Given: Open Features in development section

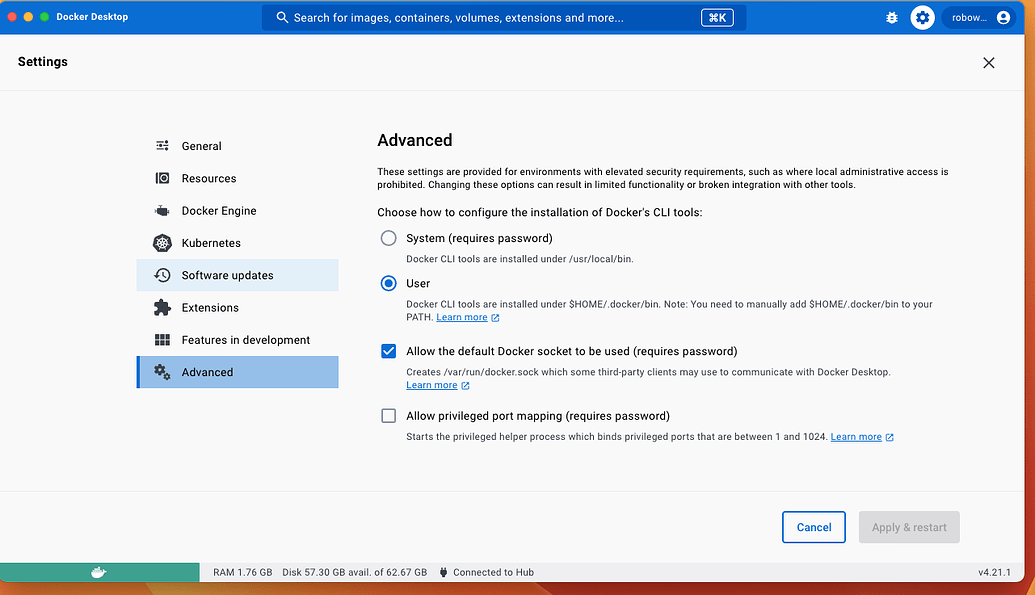Looking at the screenshot, I should pos(245,339).
